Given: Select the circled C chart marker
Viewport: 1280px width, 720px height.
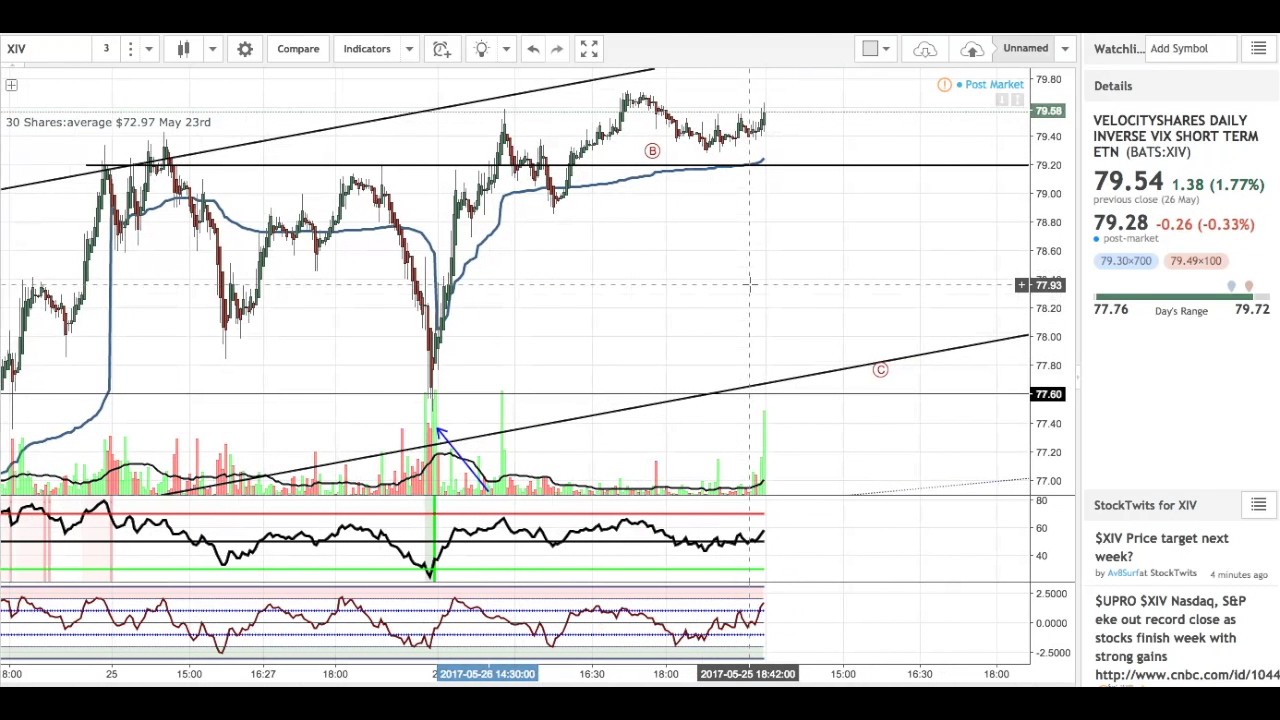Looking at the screenshot, I should pyautogui.click(x=880, y=370).
